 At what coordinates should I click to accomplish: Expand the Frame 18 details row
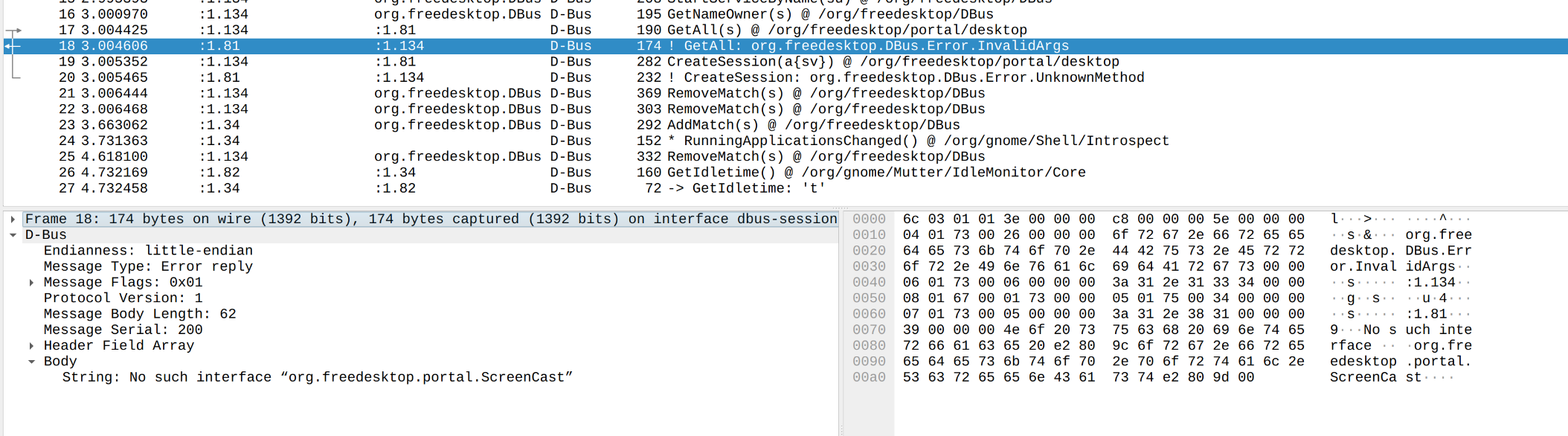13,219
